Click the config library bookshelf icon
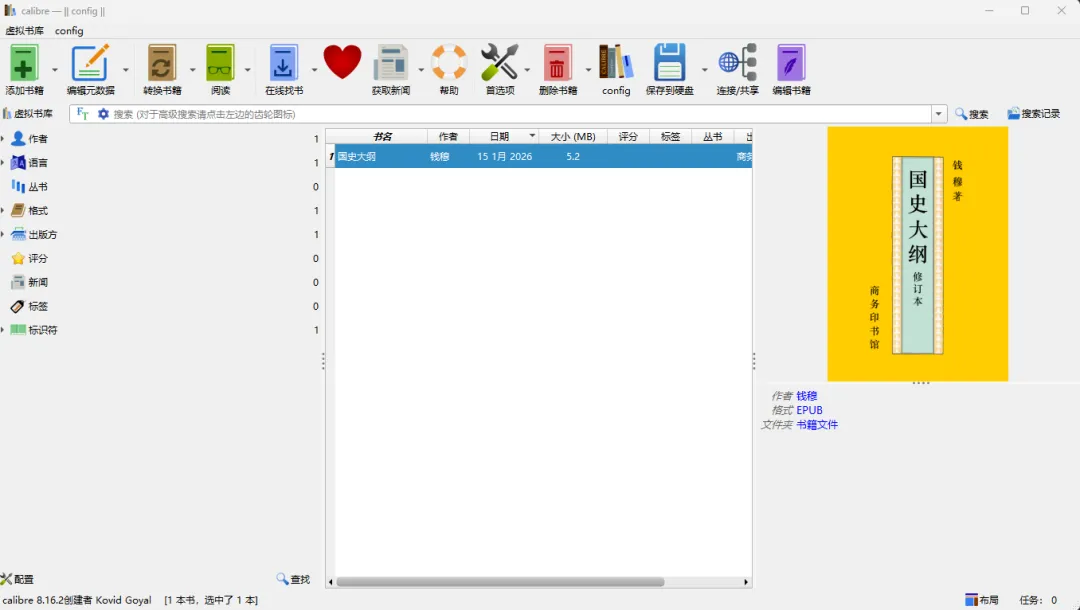Viewport: 1080px width, 610px height. pos(616,63)
